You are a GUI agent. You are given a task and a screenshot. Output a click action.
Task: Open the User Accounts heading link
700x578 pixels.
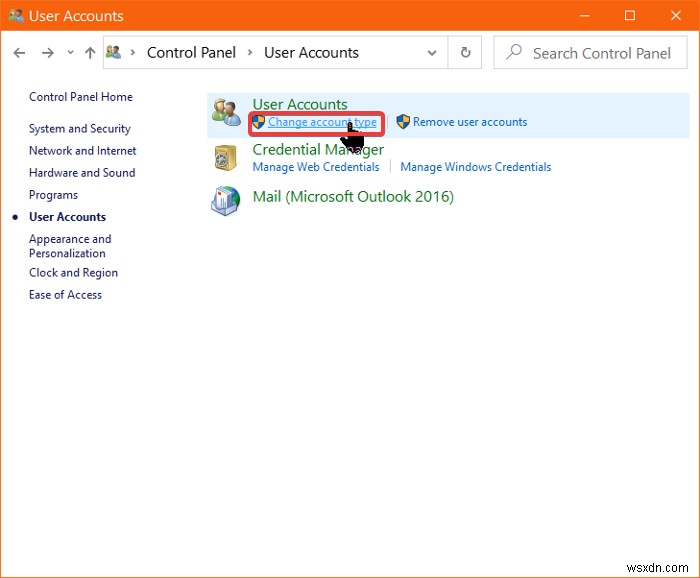(300, 104)
